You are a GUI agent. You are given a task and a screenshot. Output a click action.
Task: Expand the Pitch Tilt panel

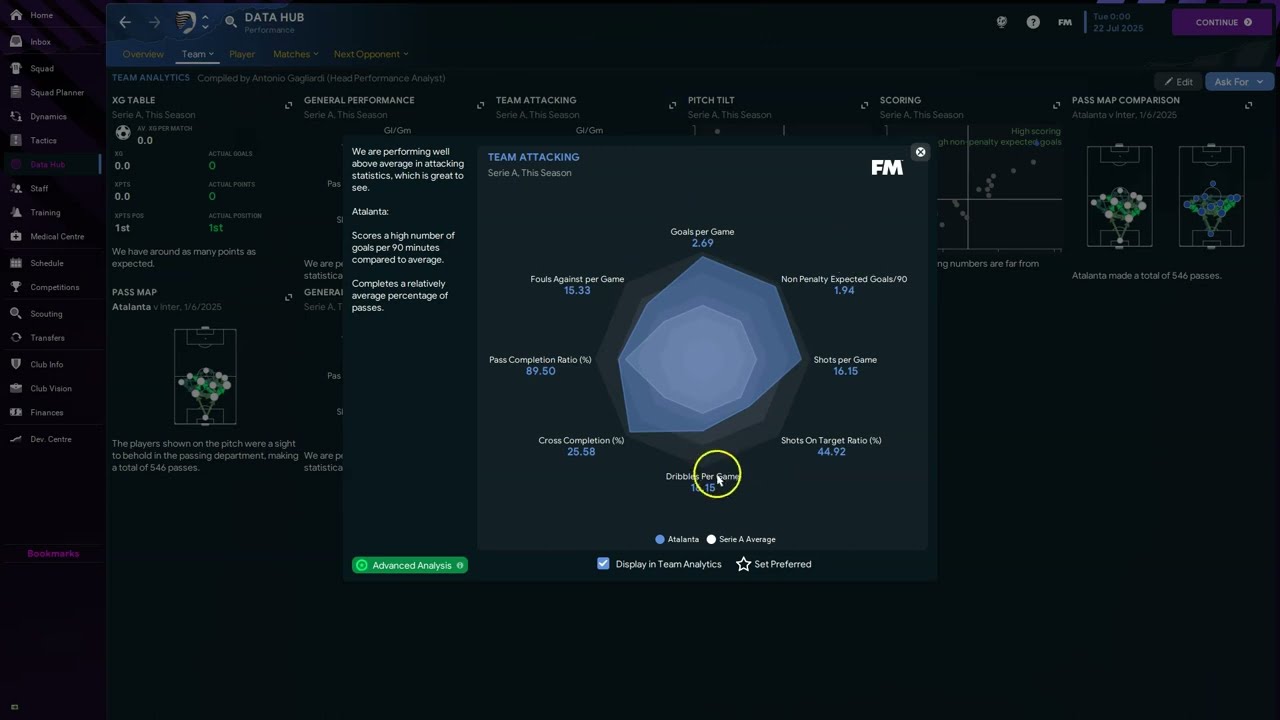[865, 105]
